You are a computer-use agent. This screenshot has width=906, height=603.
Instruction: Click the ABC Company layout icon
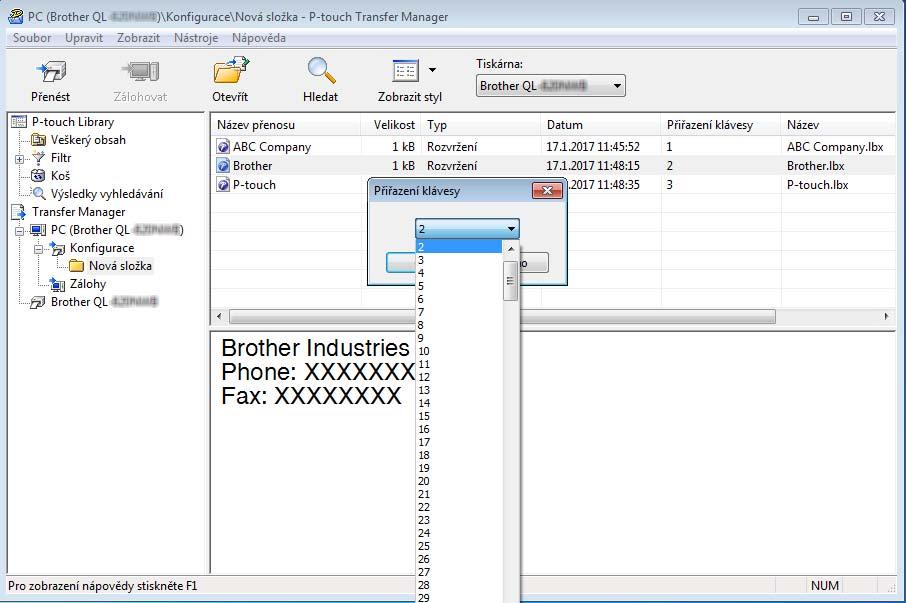pyautogui.click(x=223, y=147)
